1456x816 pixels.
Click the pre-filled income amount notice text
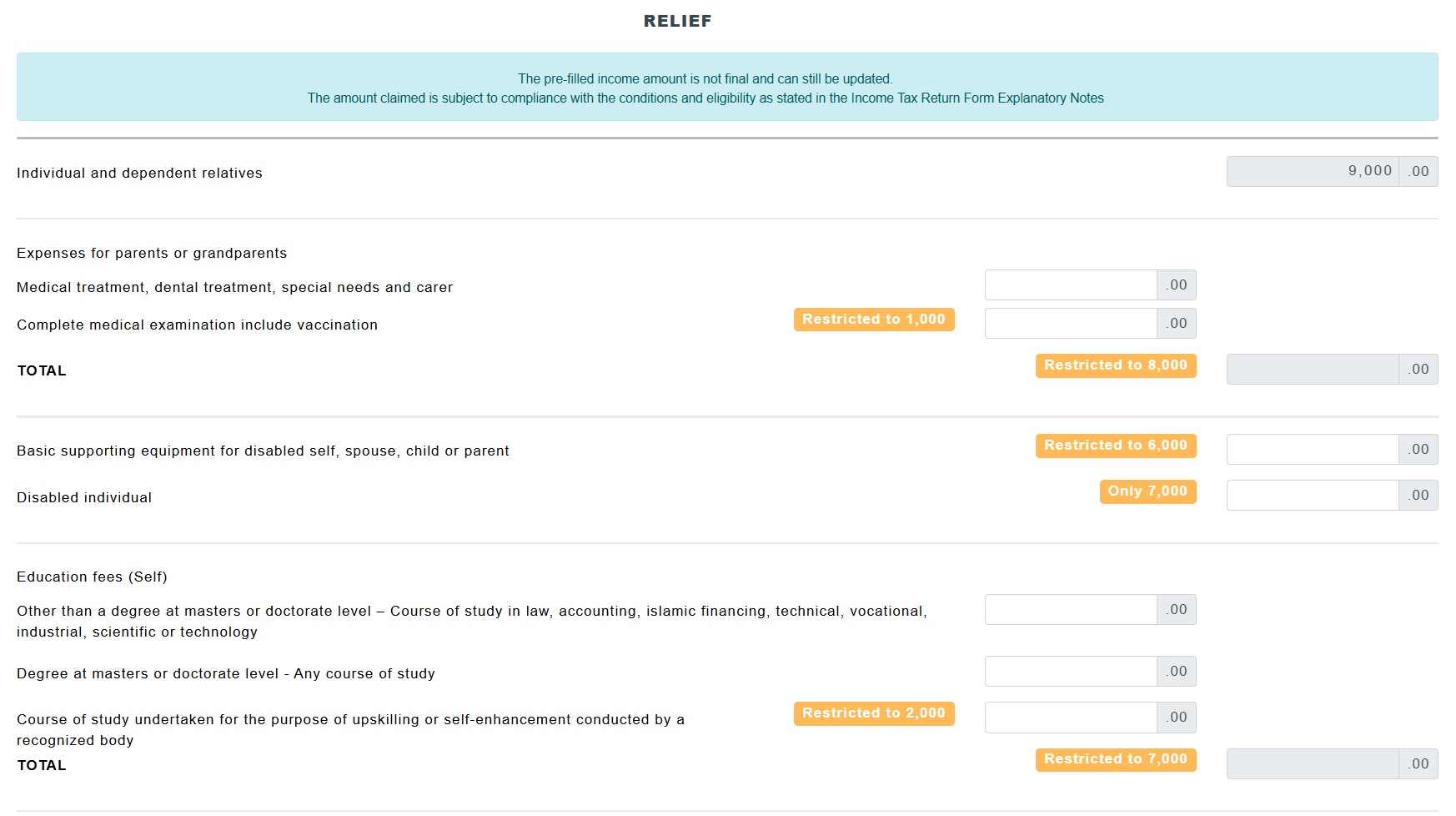click(705, 79)
